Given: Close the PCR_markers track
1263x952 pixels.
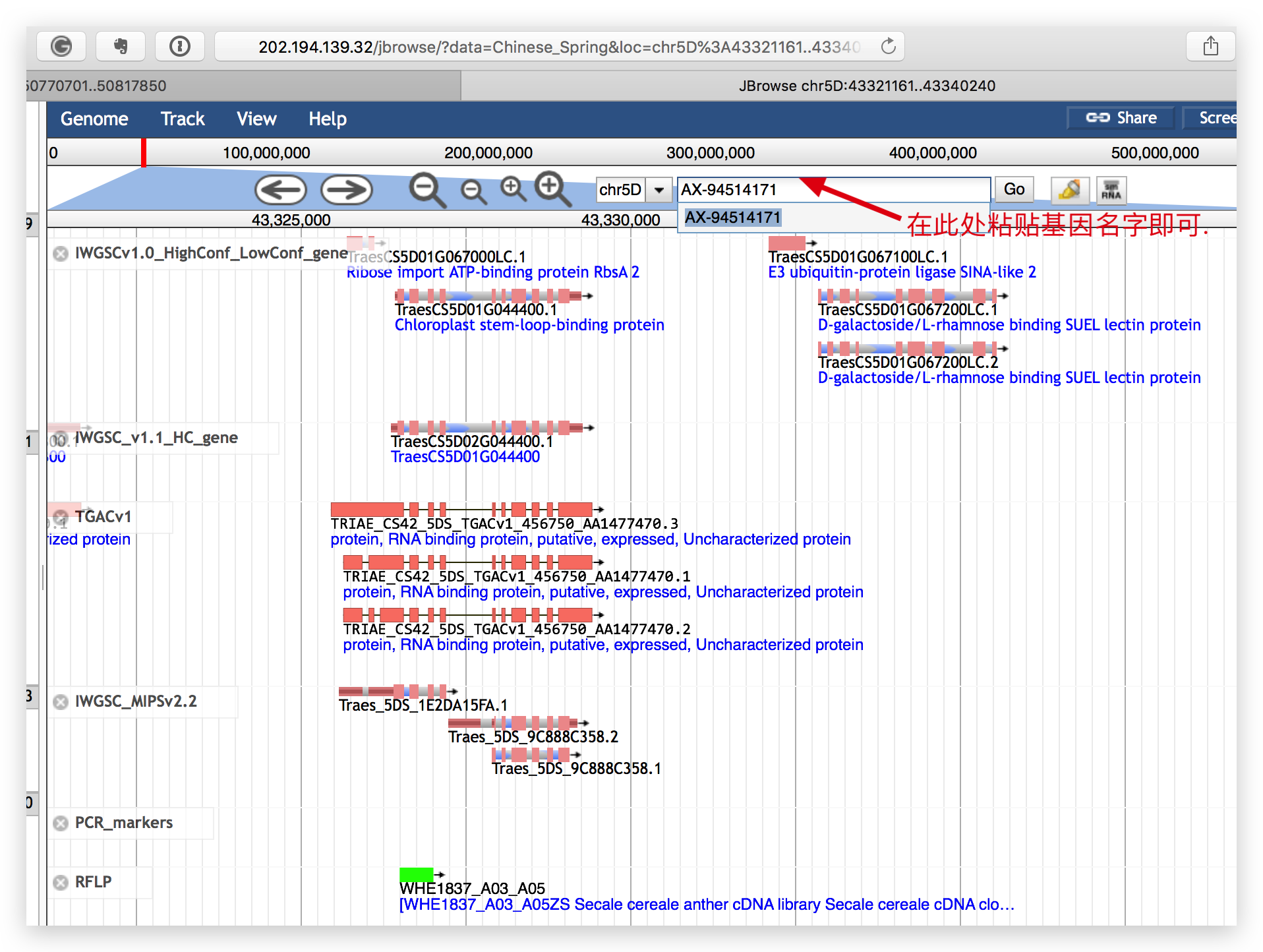Looking at the screenshot, I should (61, 823).
